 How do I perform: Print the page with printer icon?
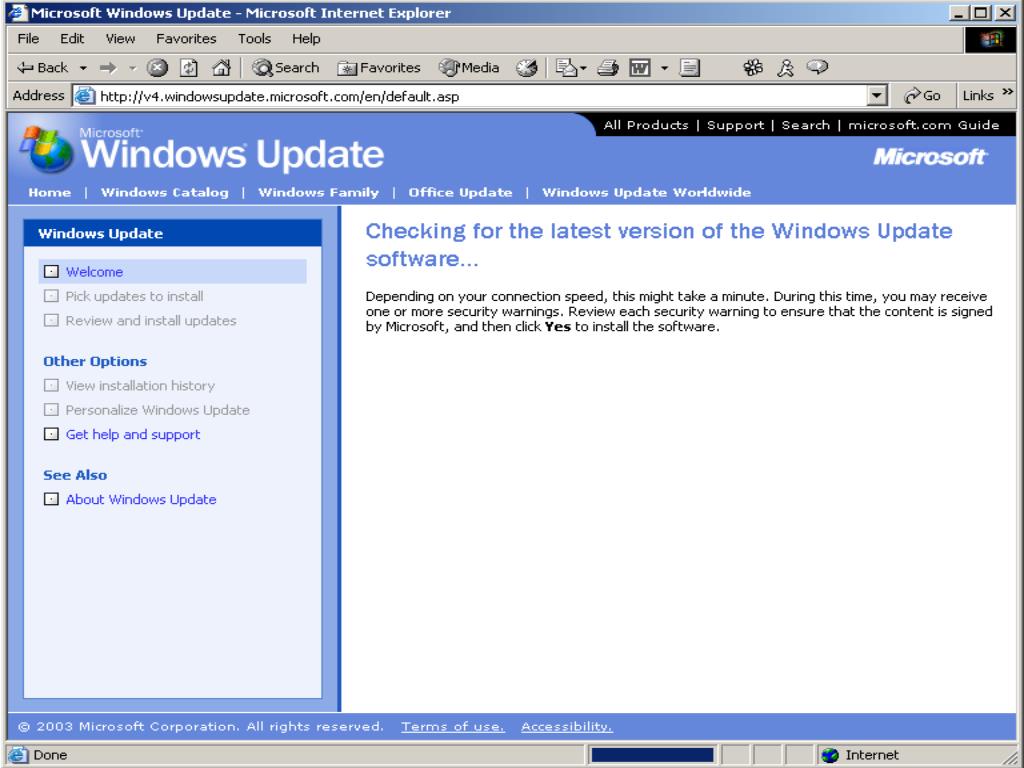click(608, 67)
